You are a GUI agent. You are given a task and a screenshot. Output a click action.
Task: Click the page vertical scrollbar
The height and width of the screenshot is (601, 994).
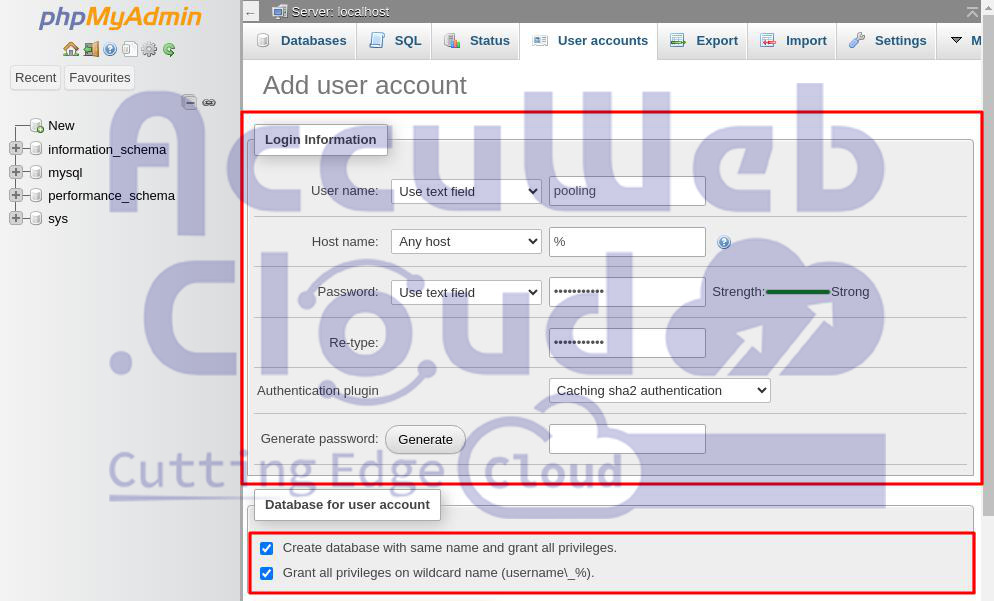(x=988, y=266)
